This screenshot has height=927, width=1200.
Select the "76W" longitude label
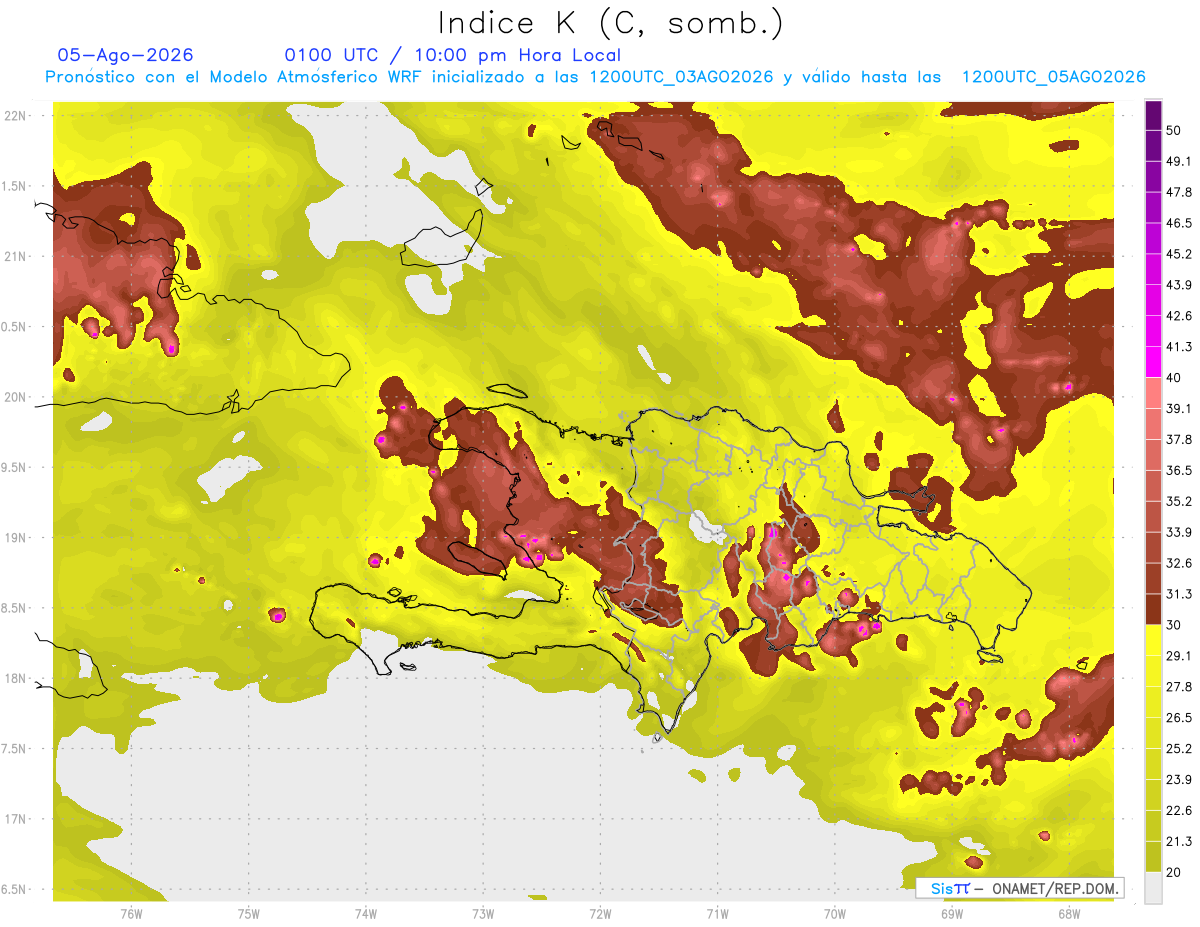pyautogui.click(x=131, y=913)
